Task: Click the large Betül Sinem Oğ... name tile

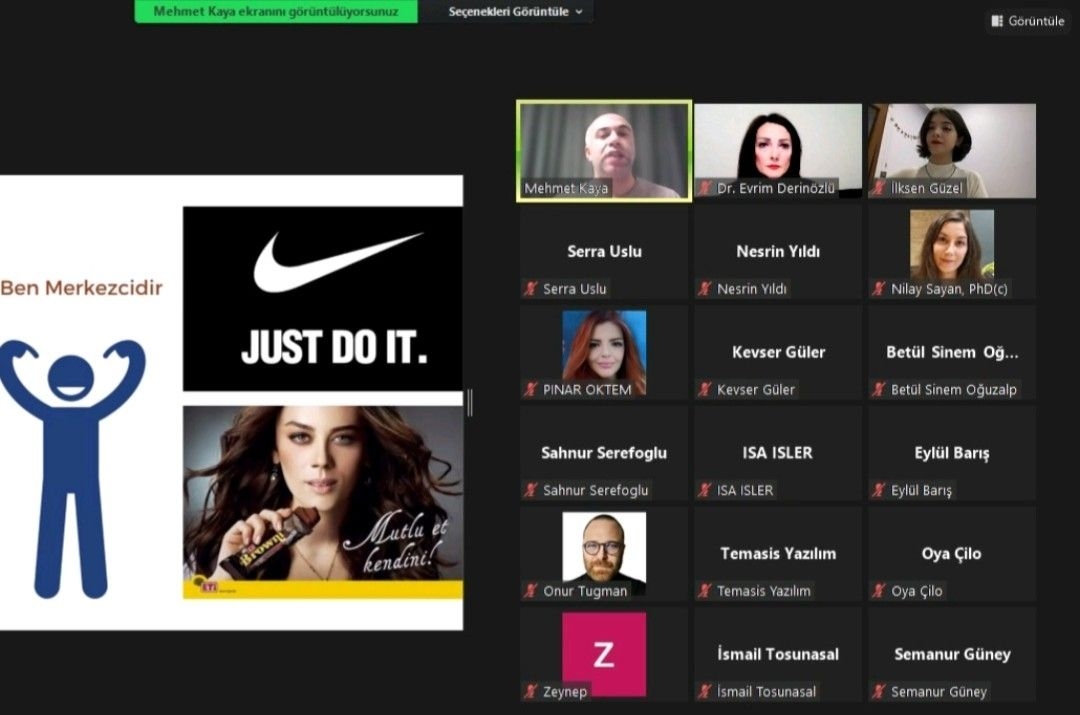Action: [952, 352]
